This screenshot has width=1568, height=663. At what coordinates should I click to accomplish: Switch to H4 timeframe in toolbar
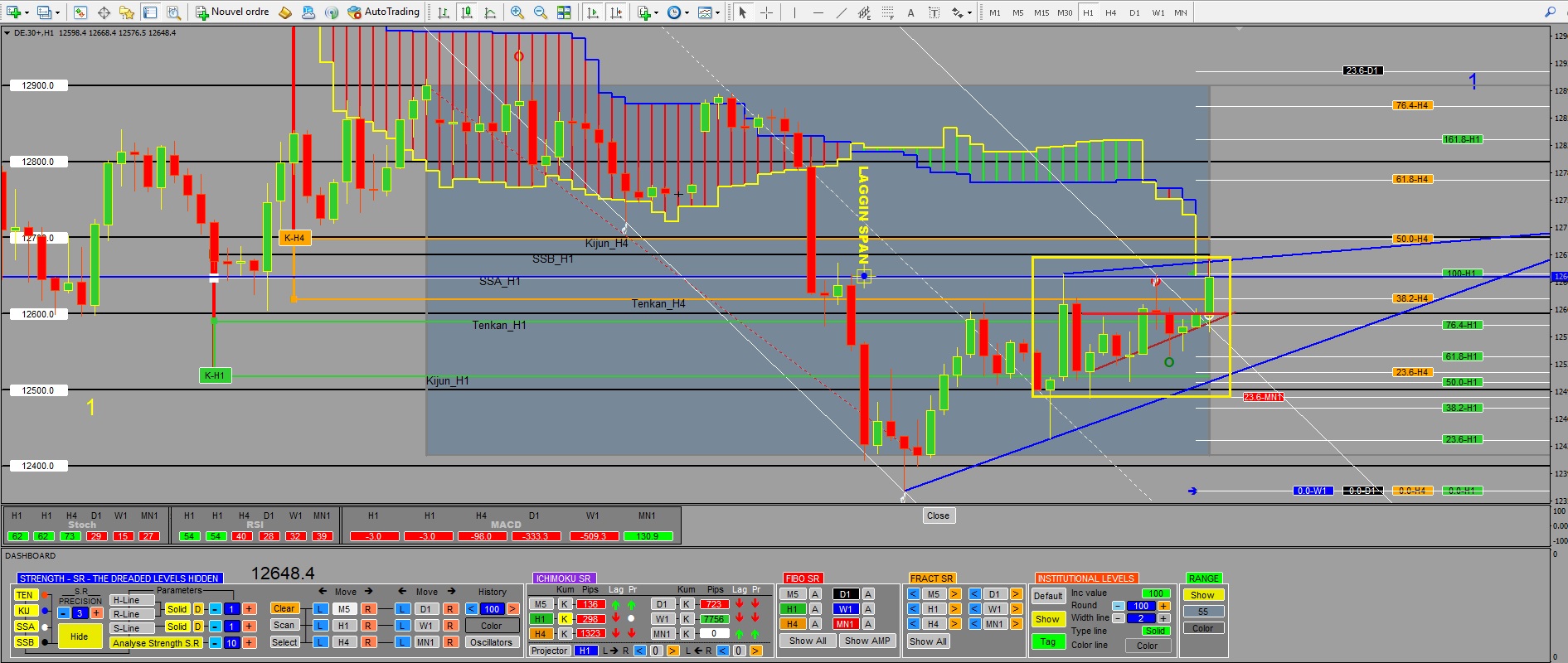pos(1111,12)
